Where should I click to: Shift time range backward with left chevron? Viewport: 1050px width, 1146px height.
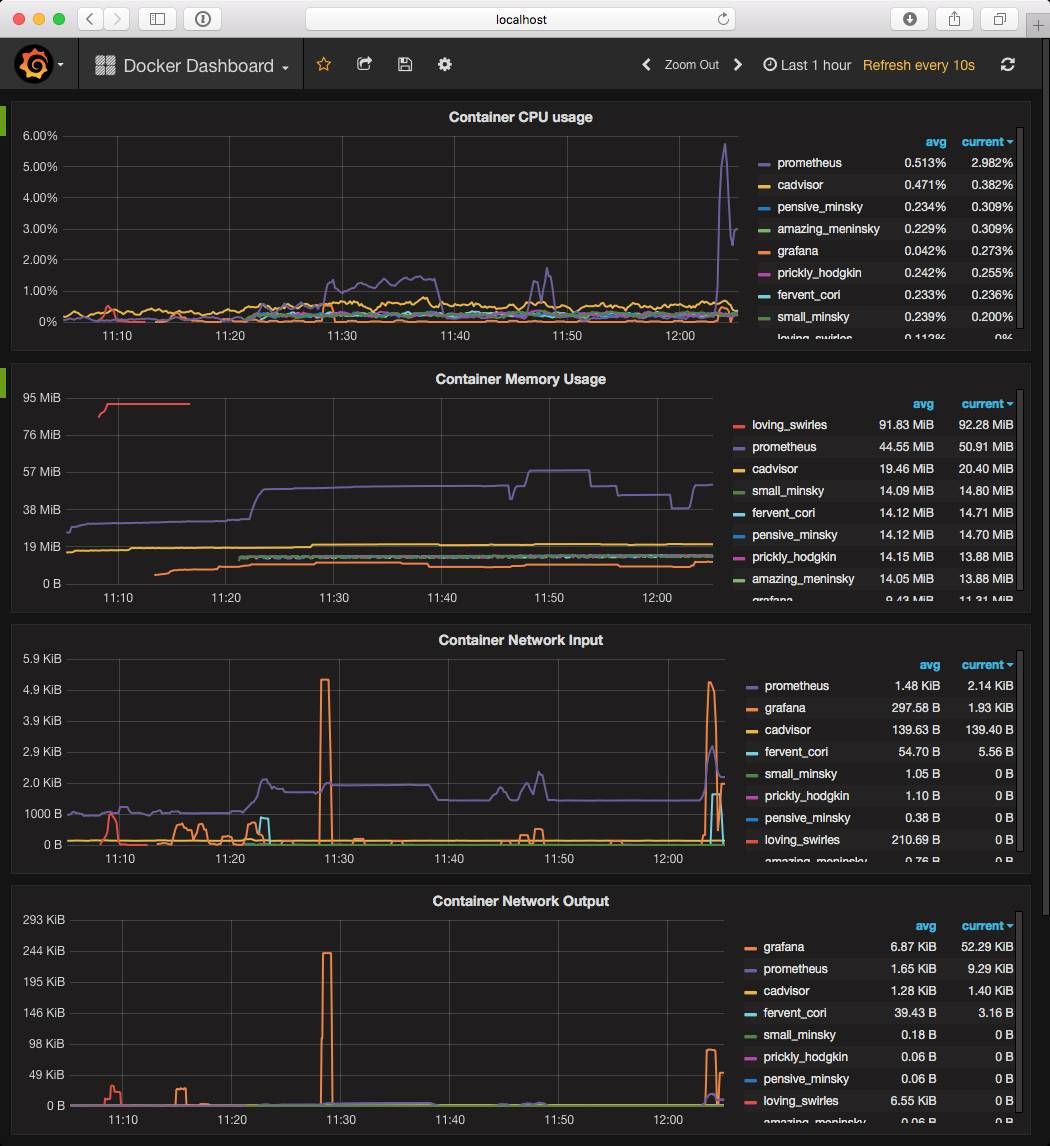(x=646, y=65)
